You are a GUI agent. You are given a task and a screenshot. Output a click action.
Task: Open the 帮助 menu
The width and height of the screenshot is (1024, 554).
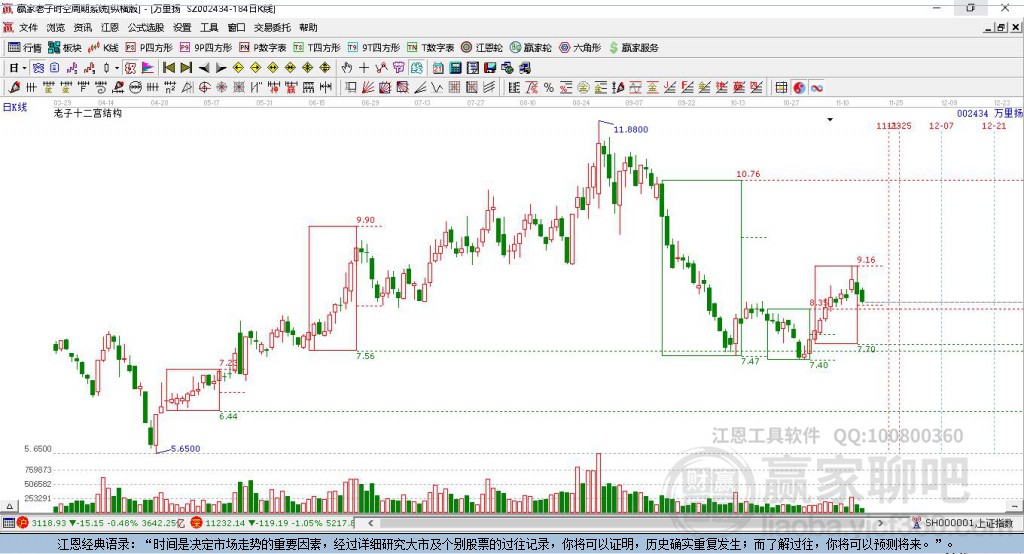308,27
